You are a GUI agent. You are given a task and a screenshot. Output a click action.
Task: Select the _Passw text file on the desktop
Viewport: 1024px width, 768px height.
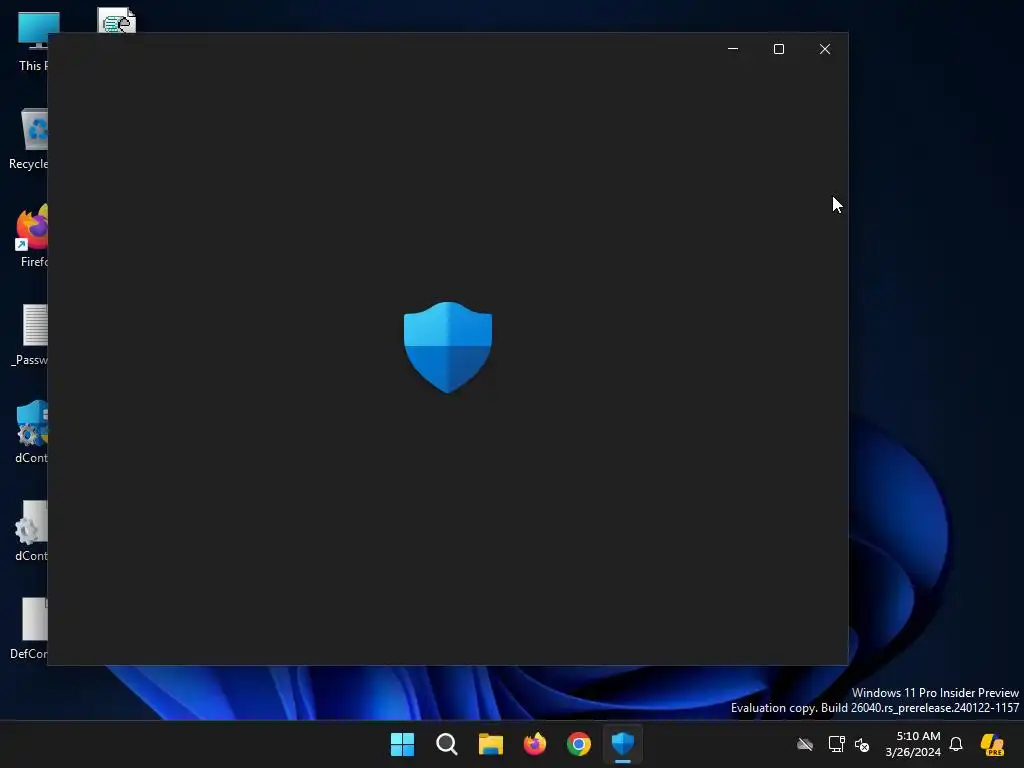(x=30, y=334)
